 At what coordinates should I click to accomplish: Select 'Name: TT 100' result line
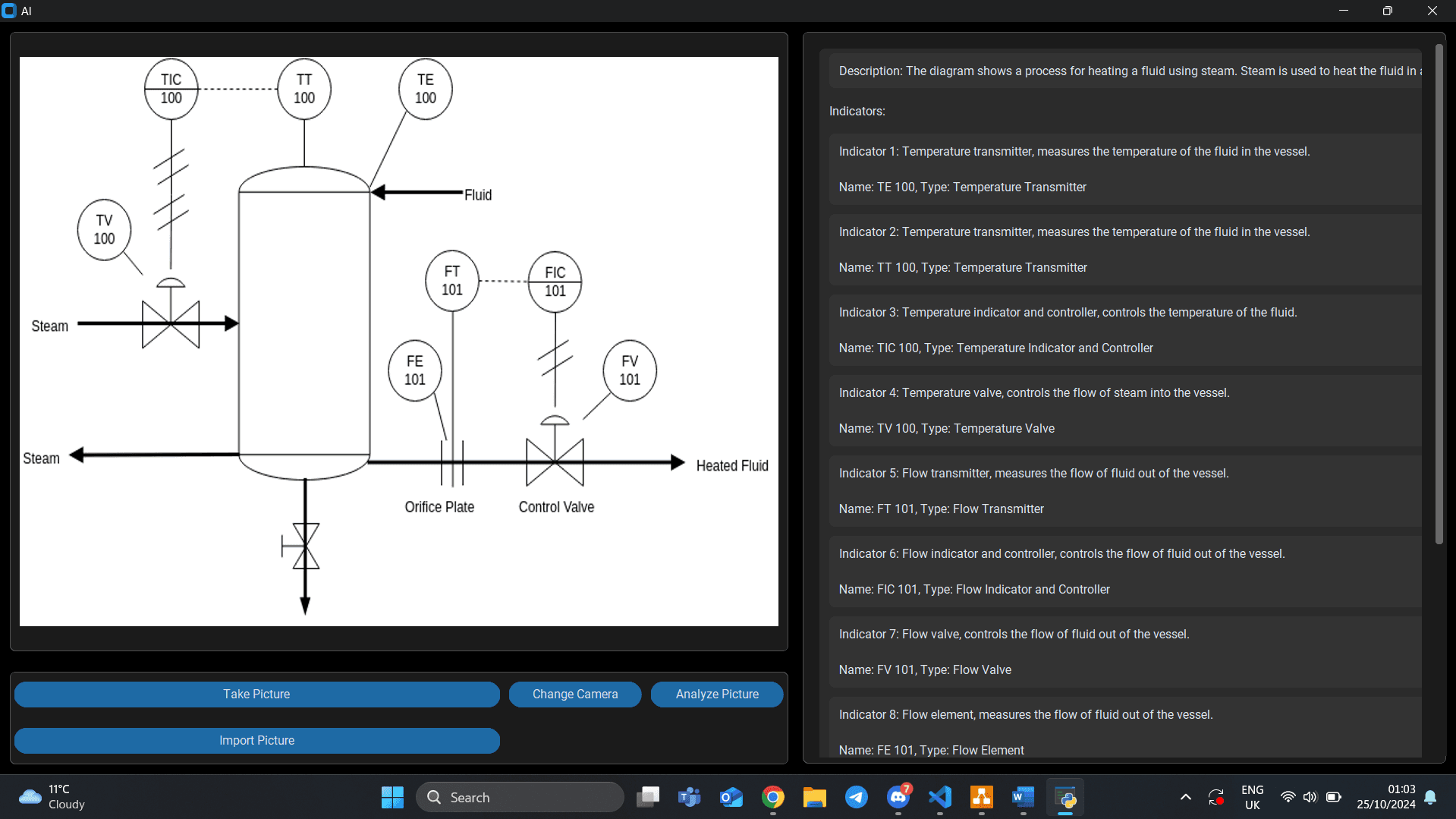[963, 267]
